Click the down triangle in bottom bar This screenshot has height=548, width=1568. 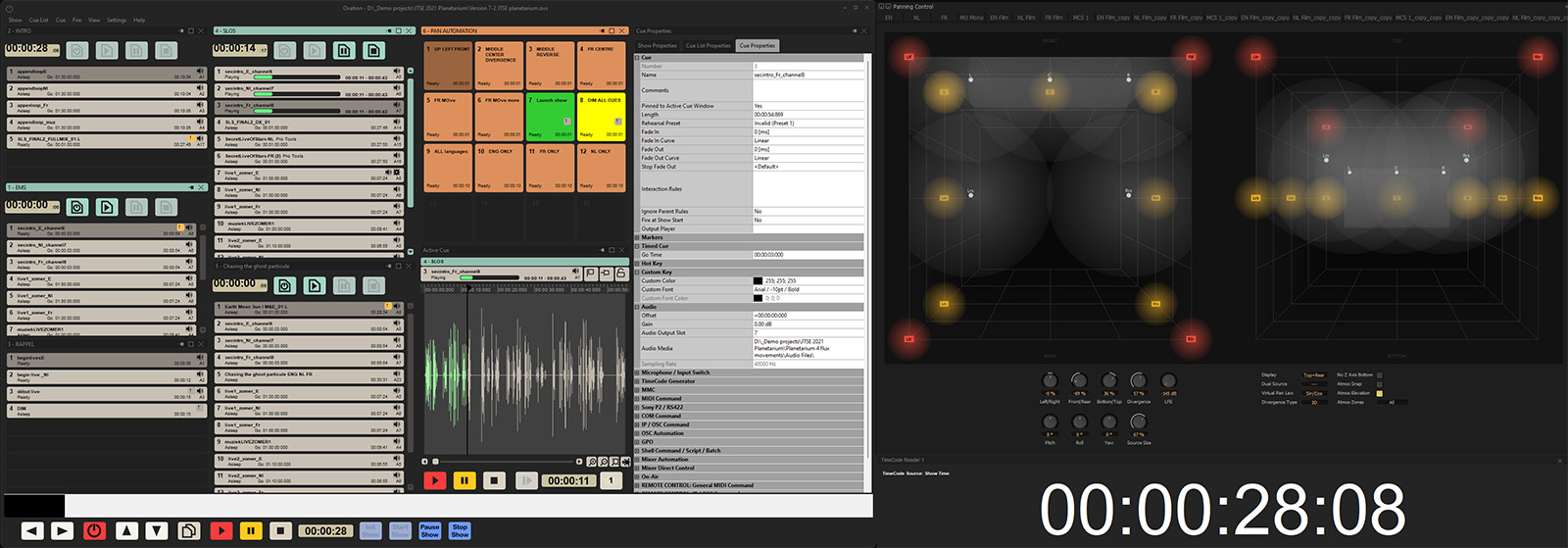pos(156,530)
